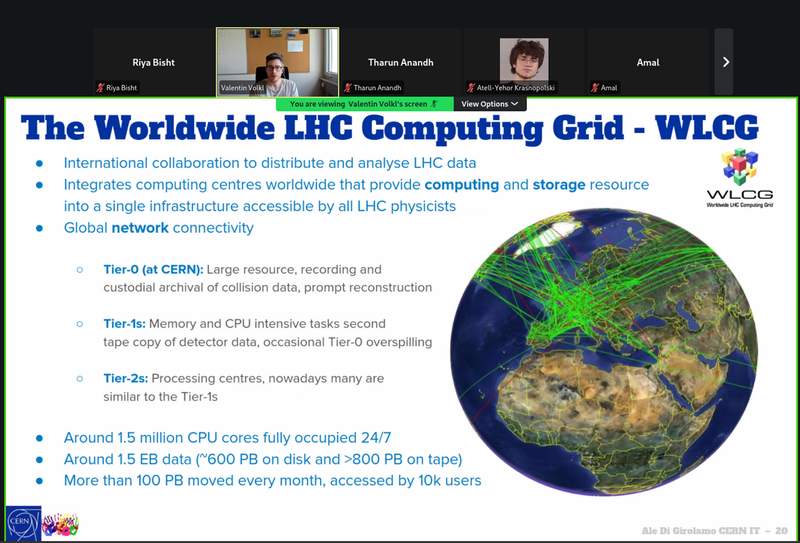The image size is (800, 543).
Task: Click the colorful hands logo beside CERN logo
Action: [60, 525]
